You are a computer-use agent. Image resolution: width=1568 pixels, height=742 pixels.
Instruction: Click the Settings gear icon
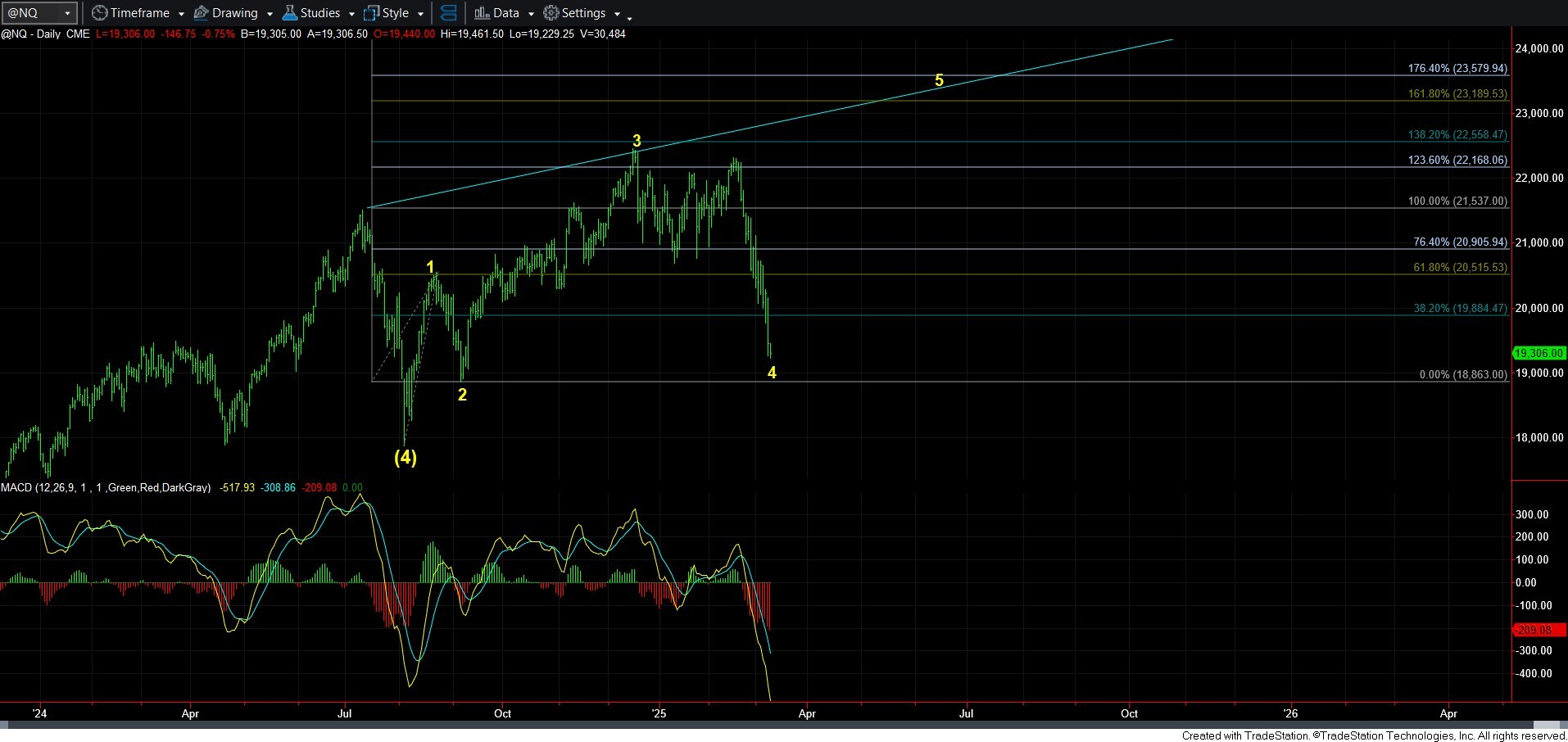[551, 13]
